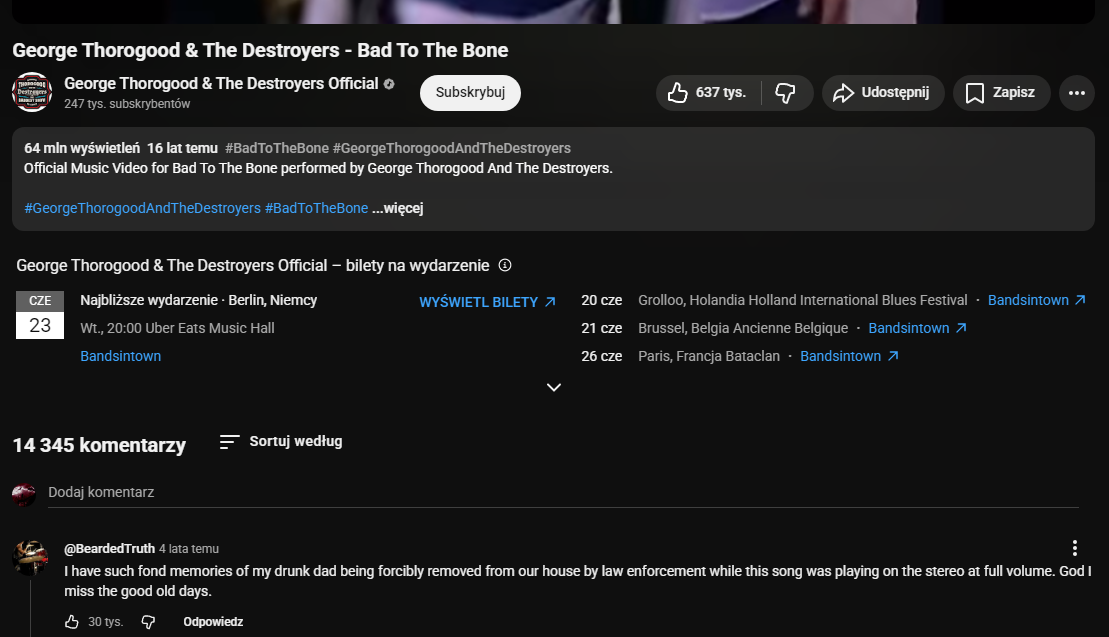Screen dimensions: 1109x637
Task: Click the Dodaj komentarz input field
Action: [563, 493]
